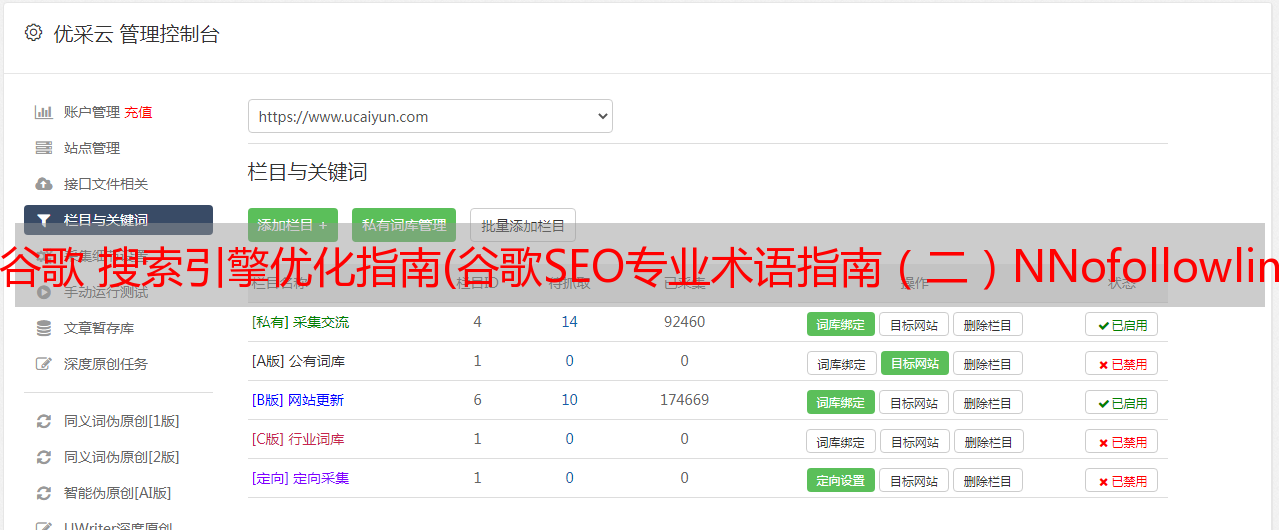Screen dimensions: 1279x530
Task: Open the site URL dropdown https://www.ucaiyun.com
Action: tap(430, 116)
